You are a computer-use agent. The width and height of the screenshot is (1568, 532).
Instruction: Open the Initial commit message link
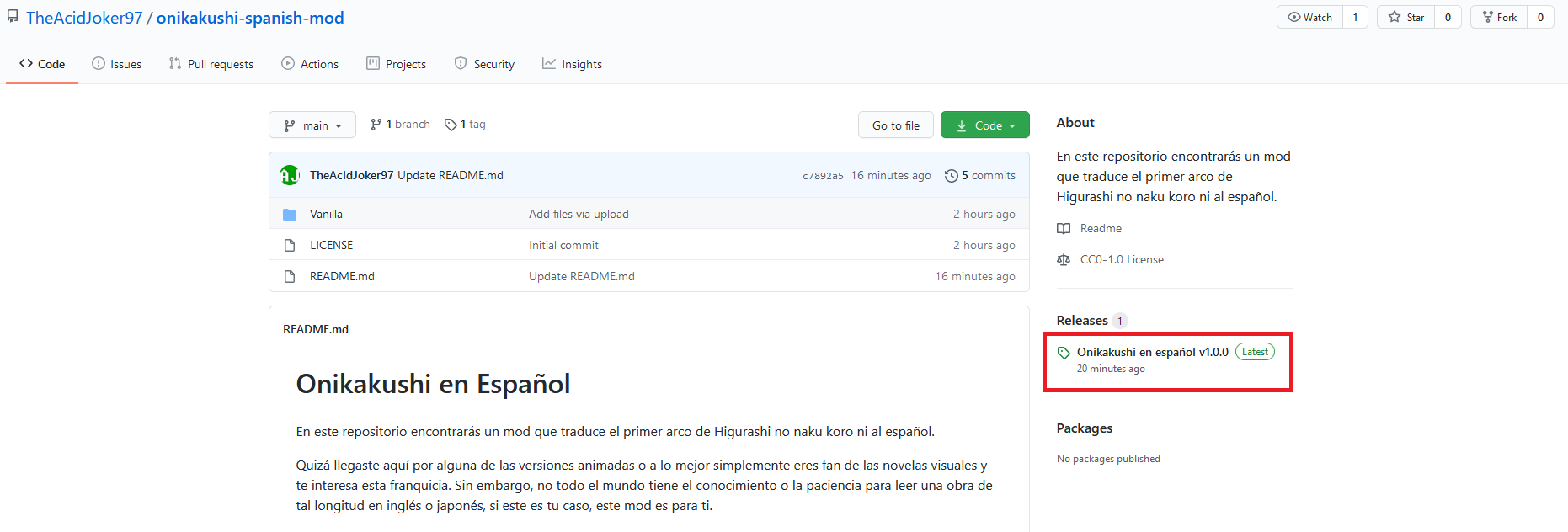coord(563,245)
